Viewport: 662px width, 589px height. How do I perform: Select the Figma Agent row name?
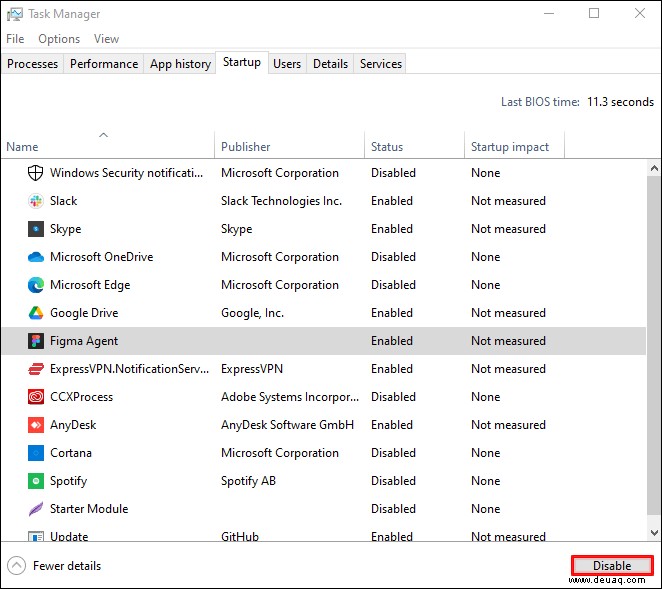(84, 341)
